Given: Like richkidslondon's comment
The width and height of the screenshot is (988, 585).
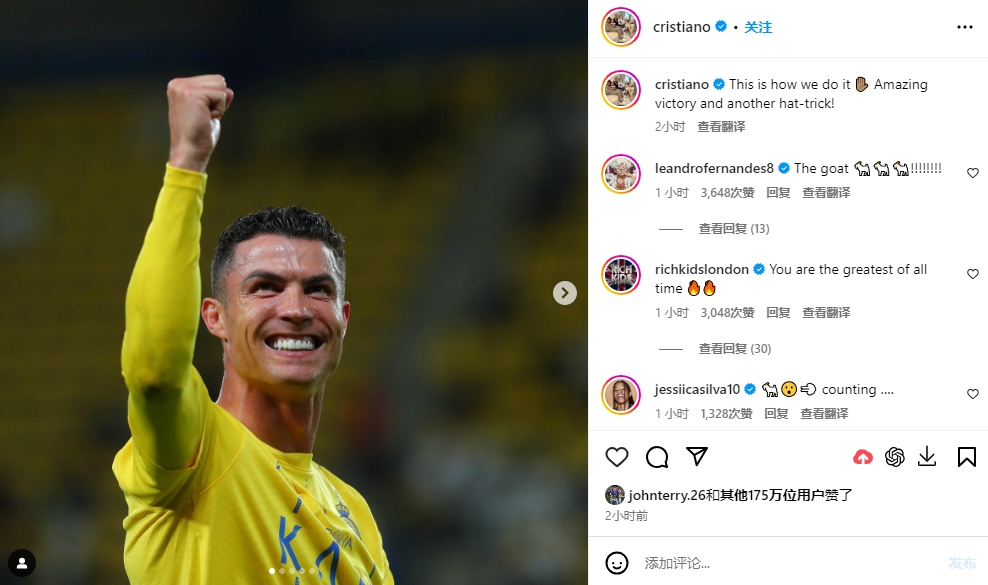Looking at the screenshot, I should tap(973, 274).
